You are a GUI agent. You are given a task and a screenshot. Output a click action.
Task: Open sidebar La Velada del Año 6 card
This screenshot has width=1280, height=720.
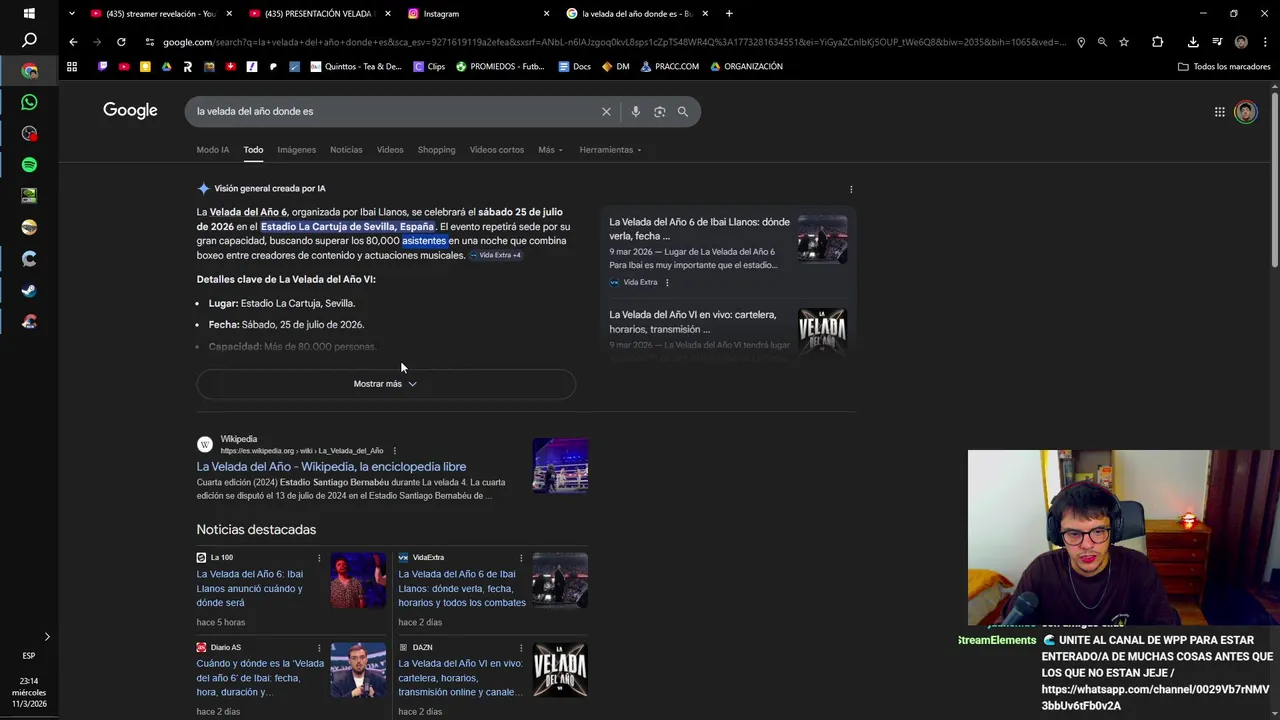click(x=699, y=229)
